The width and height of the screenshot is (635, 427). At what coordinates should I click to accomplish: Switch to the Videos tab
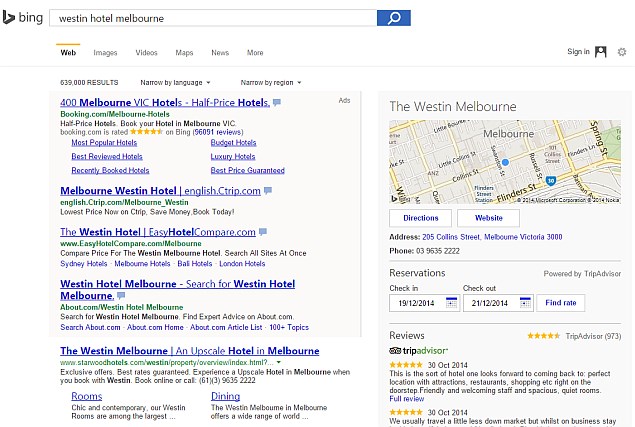click(146, 53)
